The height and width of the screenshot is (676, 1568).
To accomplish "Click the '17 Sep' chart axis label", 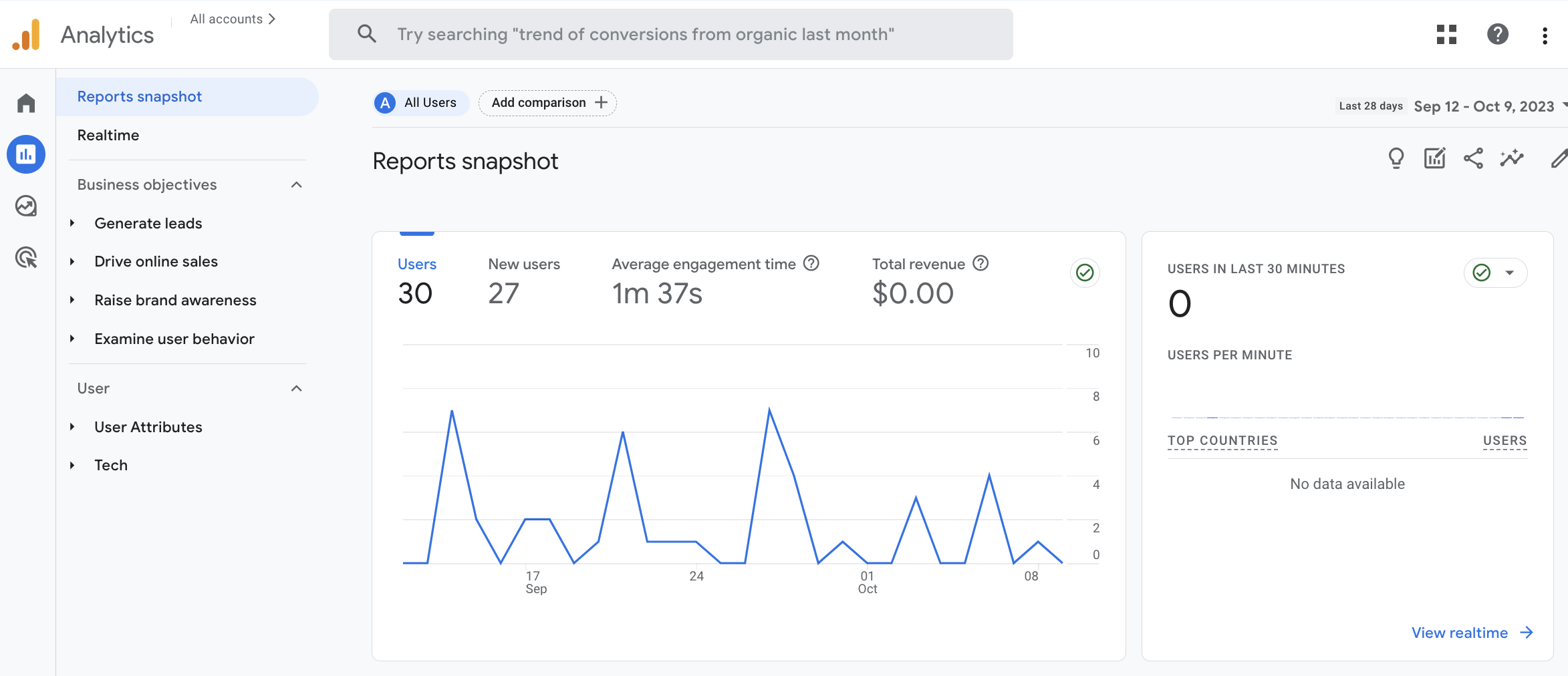I will [x=535, y=582].
